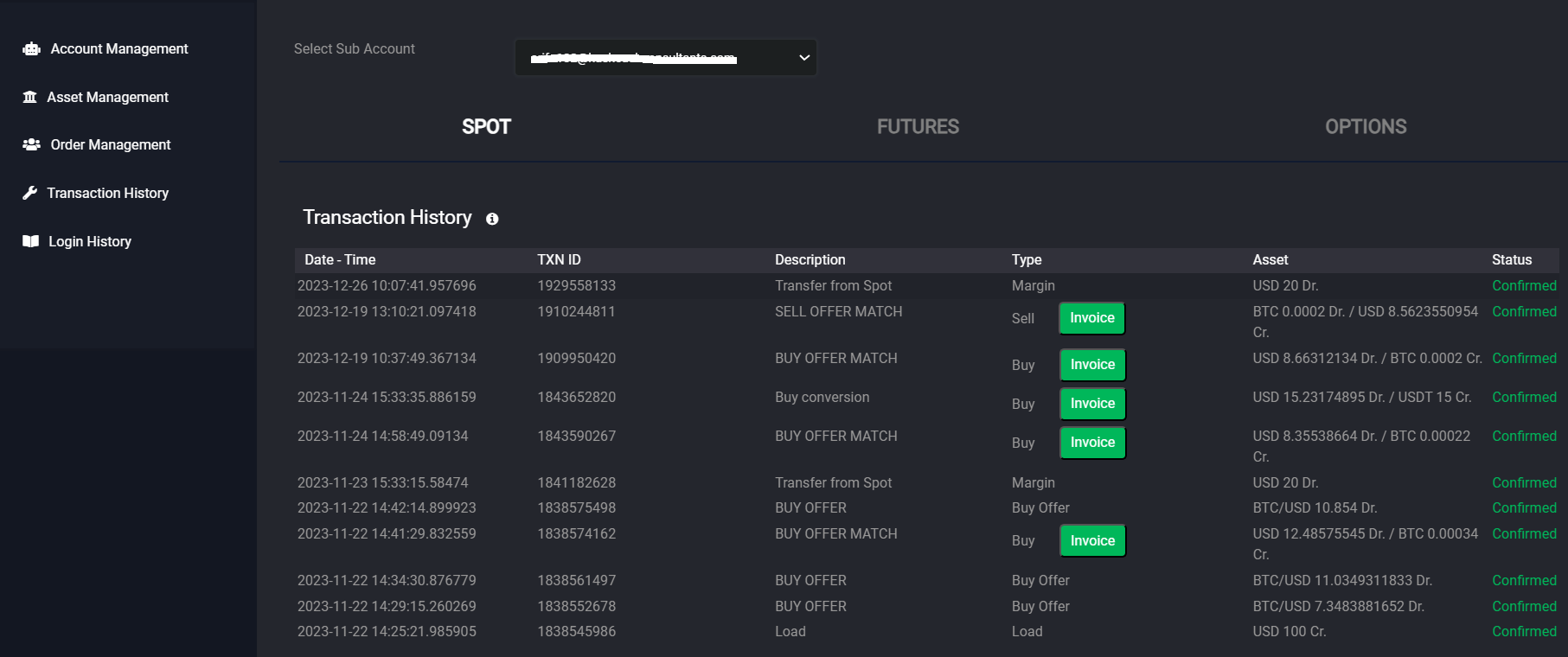1568x657 pixels.
Task: Open Invoice for transaction 1838574162
Action: [1092, 541]
